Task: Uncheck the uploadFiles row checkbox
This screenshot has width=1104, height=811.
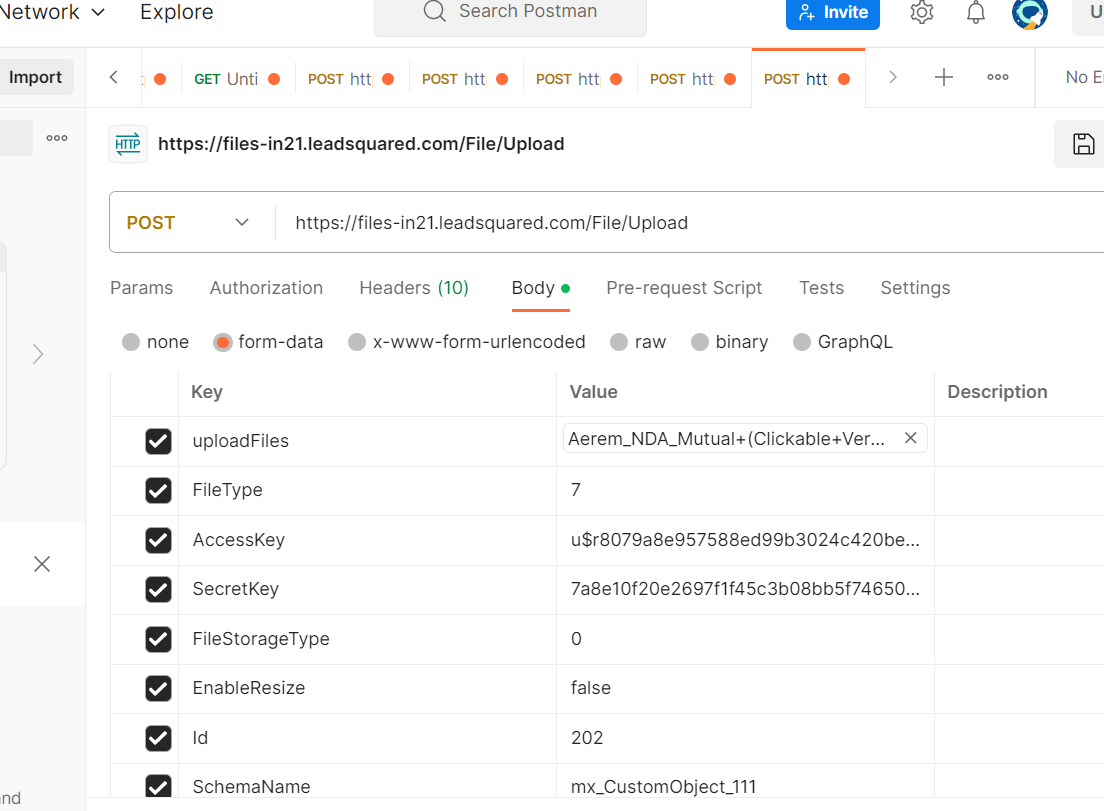Action: click(x=158, y=441)
